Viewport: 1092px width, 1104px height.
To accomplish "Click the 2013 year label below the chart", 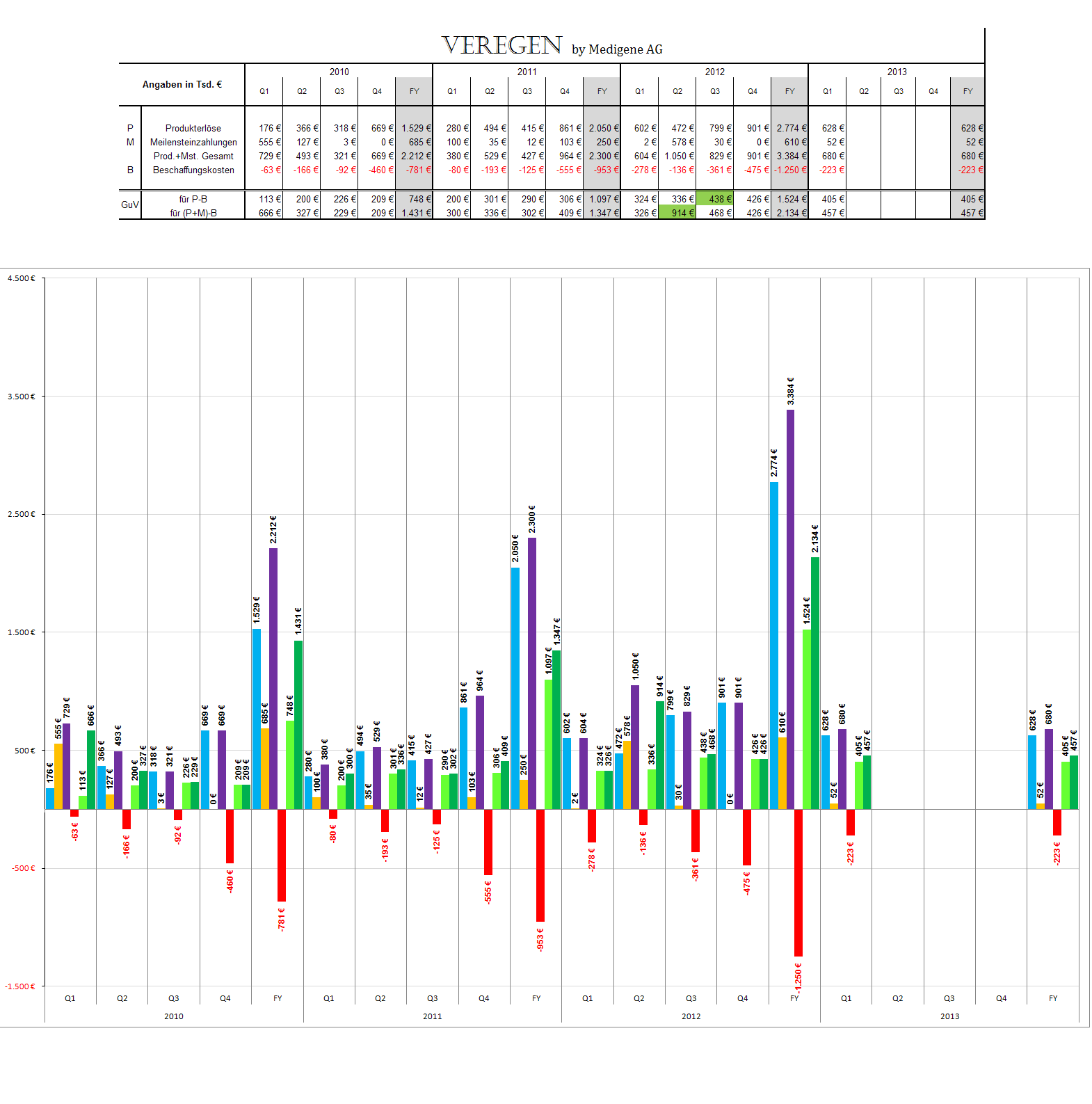I will pos(950,1016).
